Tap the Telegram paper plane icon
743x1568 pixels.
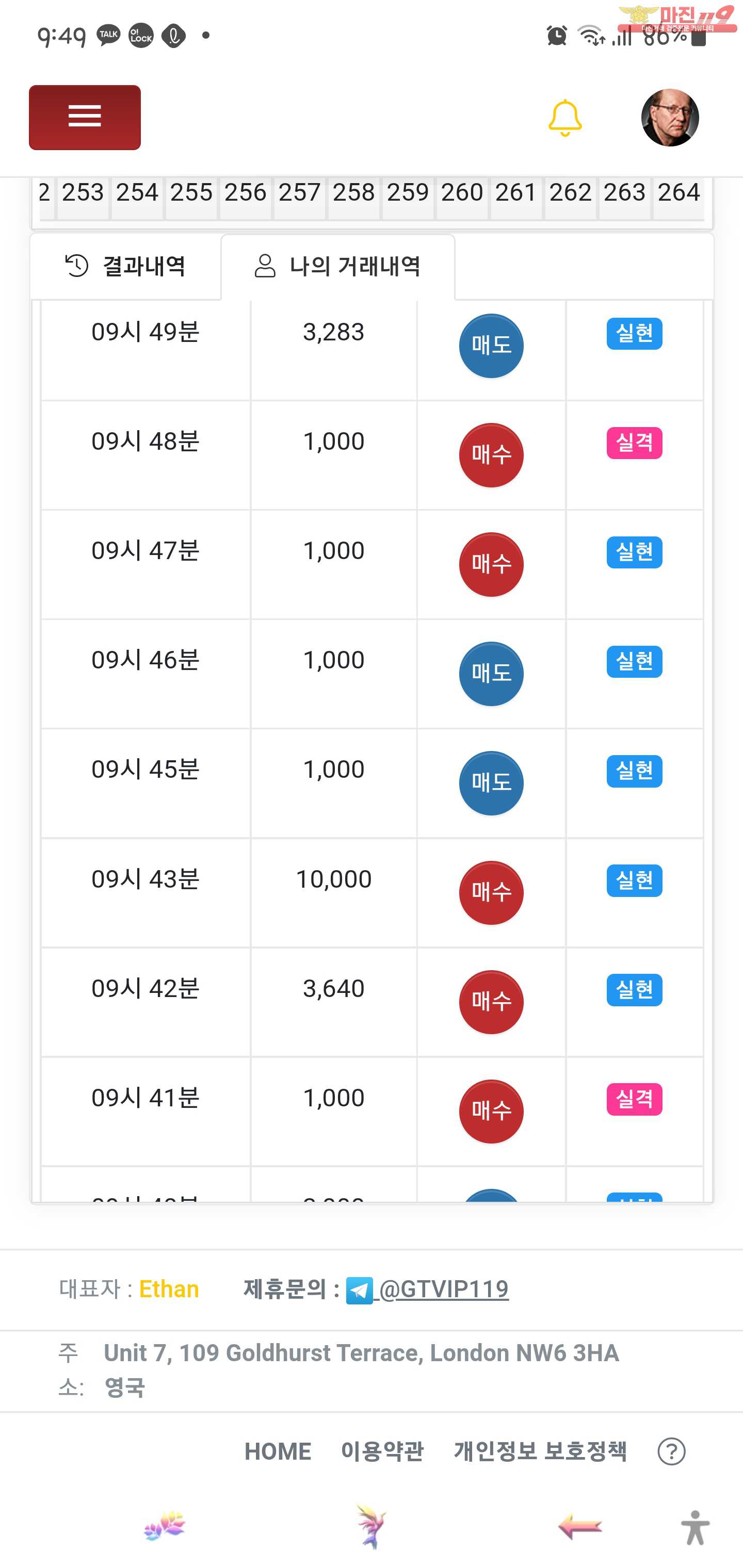pyautogui.click(x=359, y=1291)
